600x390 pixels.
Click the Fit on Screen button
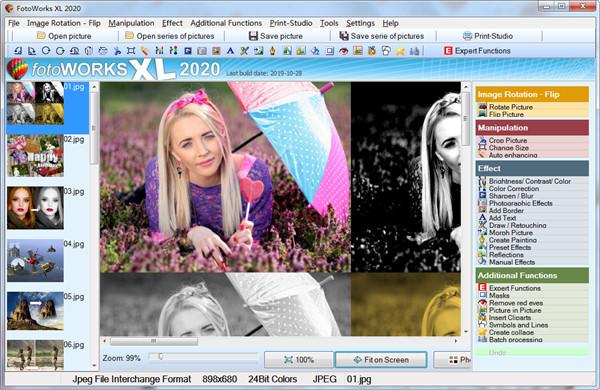click(381, 360)
